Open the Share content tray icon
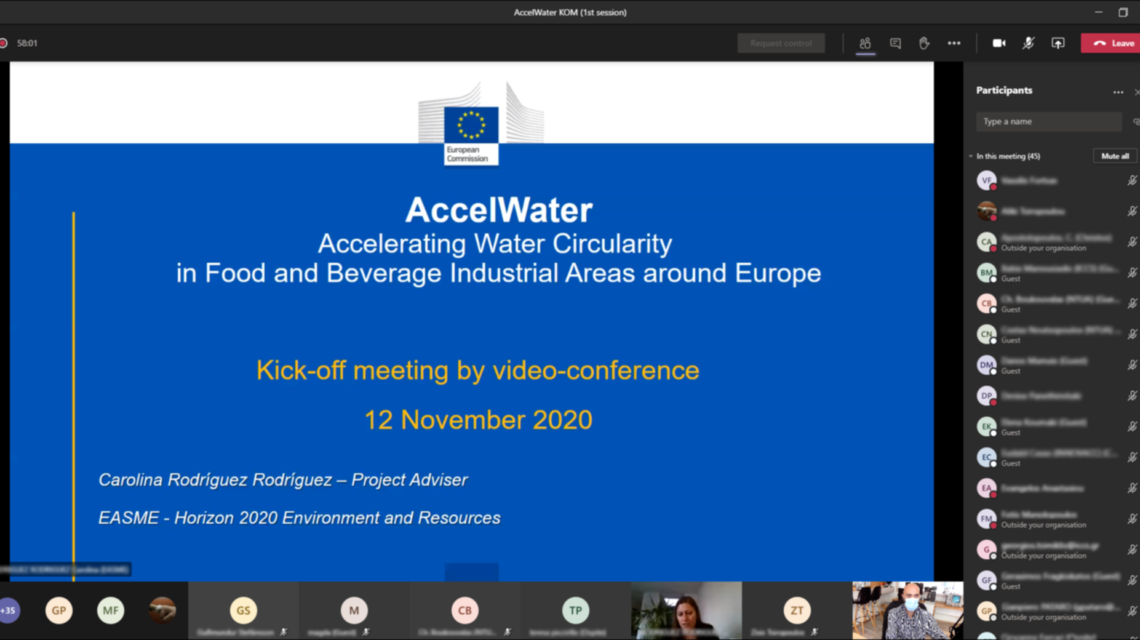The image size is (1140, 640). pyautogui.click(x=1058, y=43)
